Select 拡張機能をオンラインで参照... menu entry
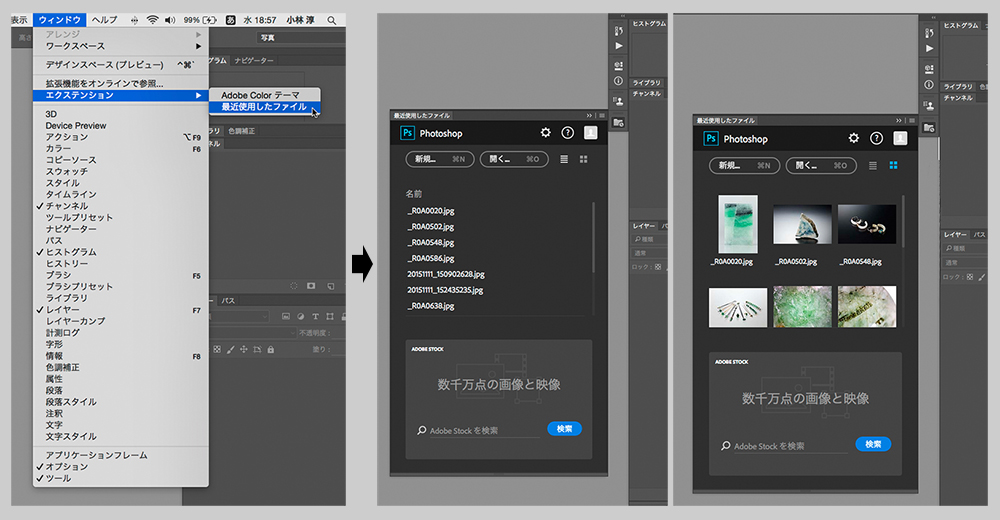 coord(120,83)
